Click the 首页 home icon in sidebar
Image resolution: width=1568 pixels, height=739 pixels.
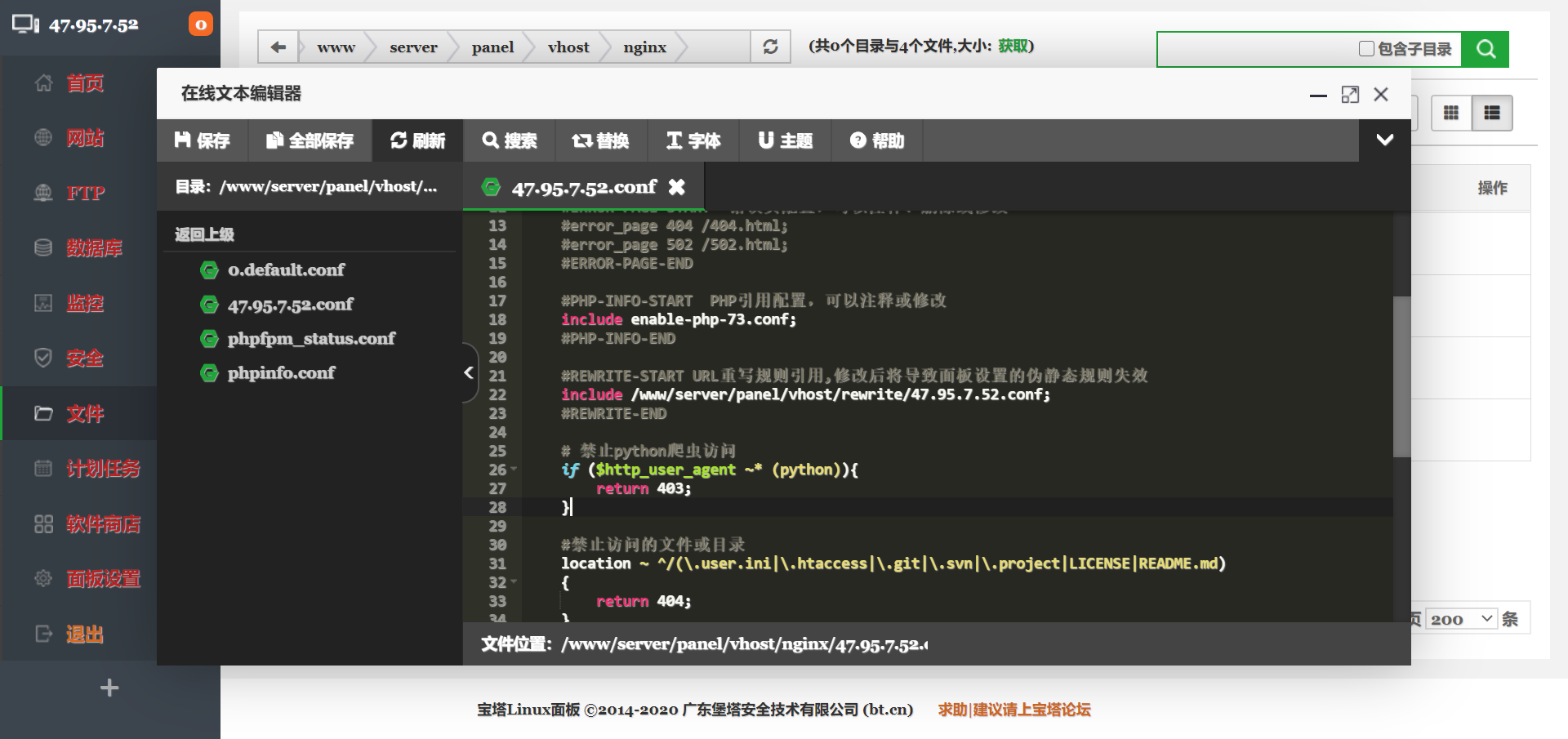[43, 82]
